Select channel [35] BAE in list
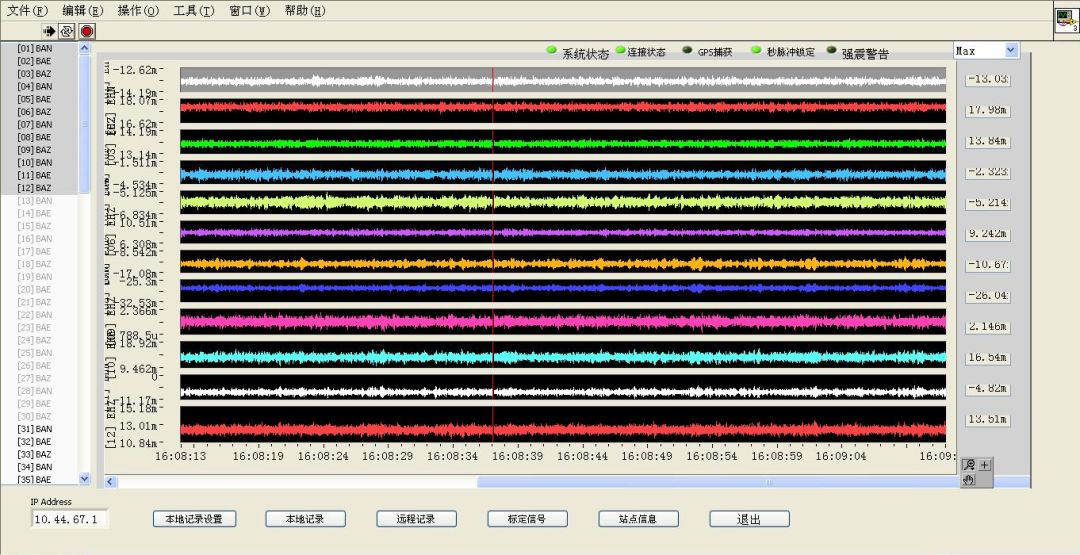Image resolution: width=1080 pixels, height=555 pixels. tap(39, 479)
